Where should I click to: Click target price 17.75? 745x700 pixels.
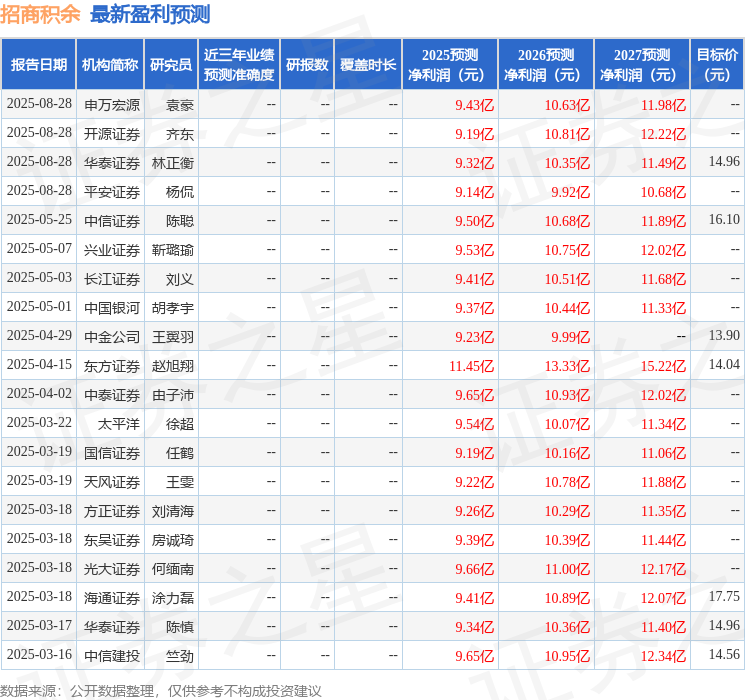pyautogui.click(x=725, y=596)
